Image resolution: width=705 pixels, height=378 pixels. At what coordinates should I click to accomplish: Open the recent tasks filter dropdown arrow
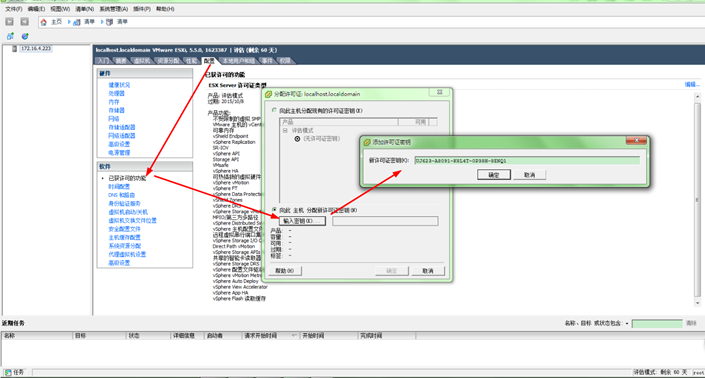[627, 324]
